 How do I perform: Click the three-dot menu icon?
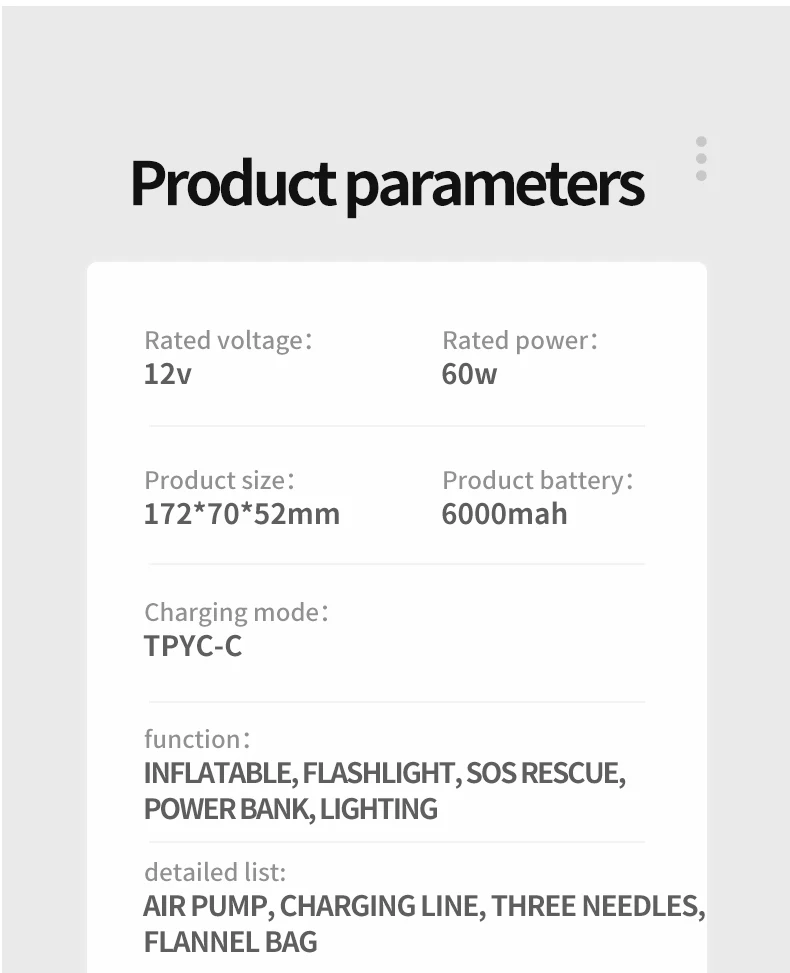point(701,159)
